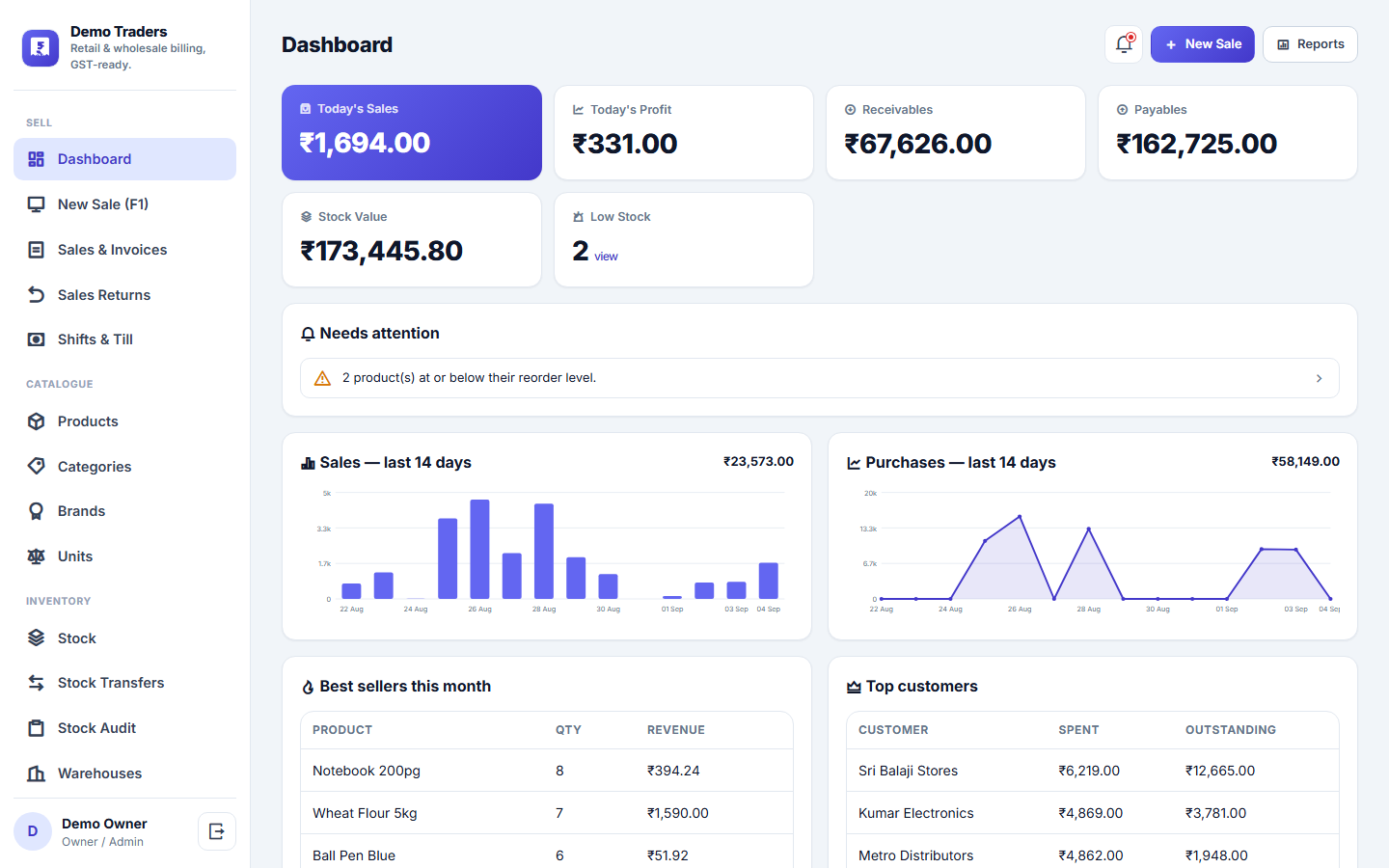Click the Sales total ₹23,573.00

pyautogui.click(x=758, y=462)
